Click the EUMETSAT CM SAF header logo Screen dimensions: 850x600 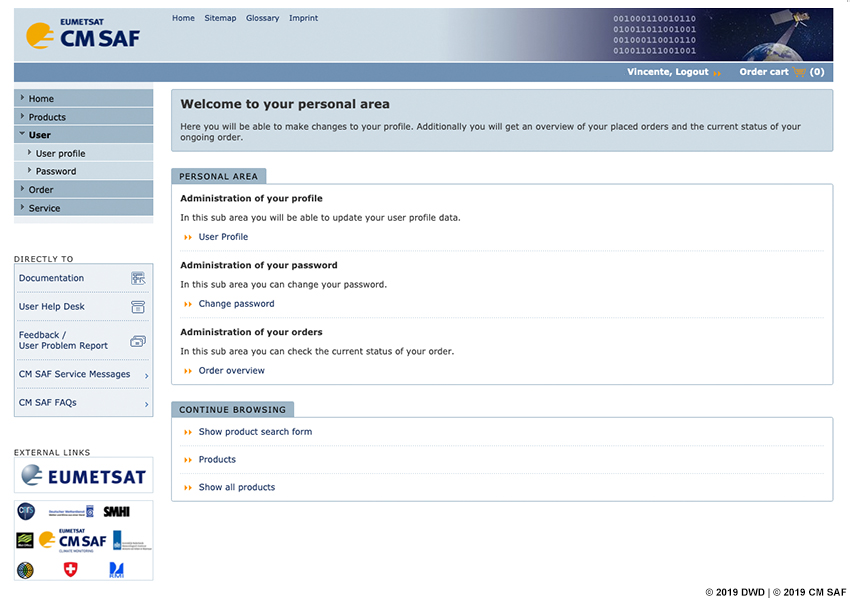point(83,34)
